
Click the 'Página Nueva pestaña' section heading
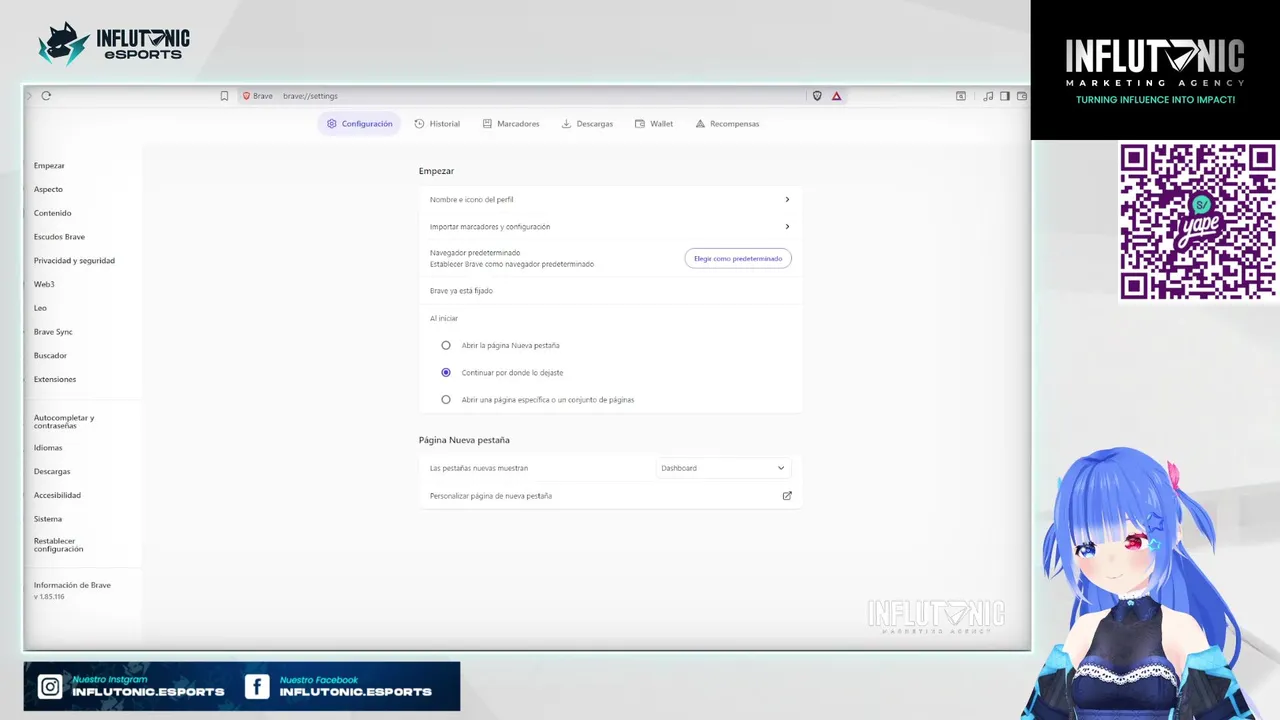tap(464, 440)
